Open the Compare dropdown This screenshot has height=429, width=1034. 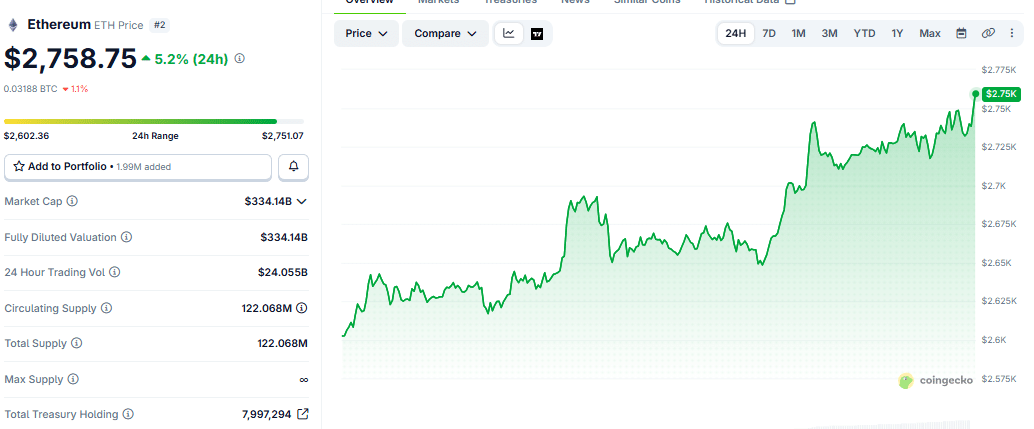(x=445, y=34)
